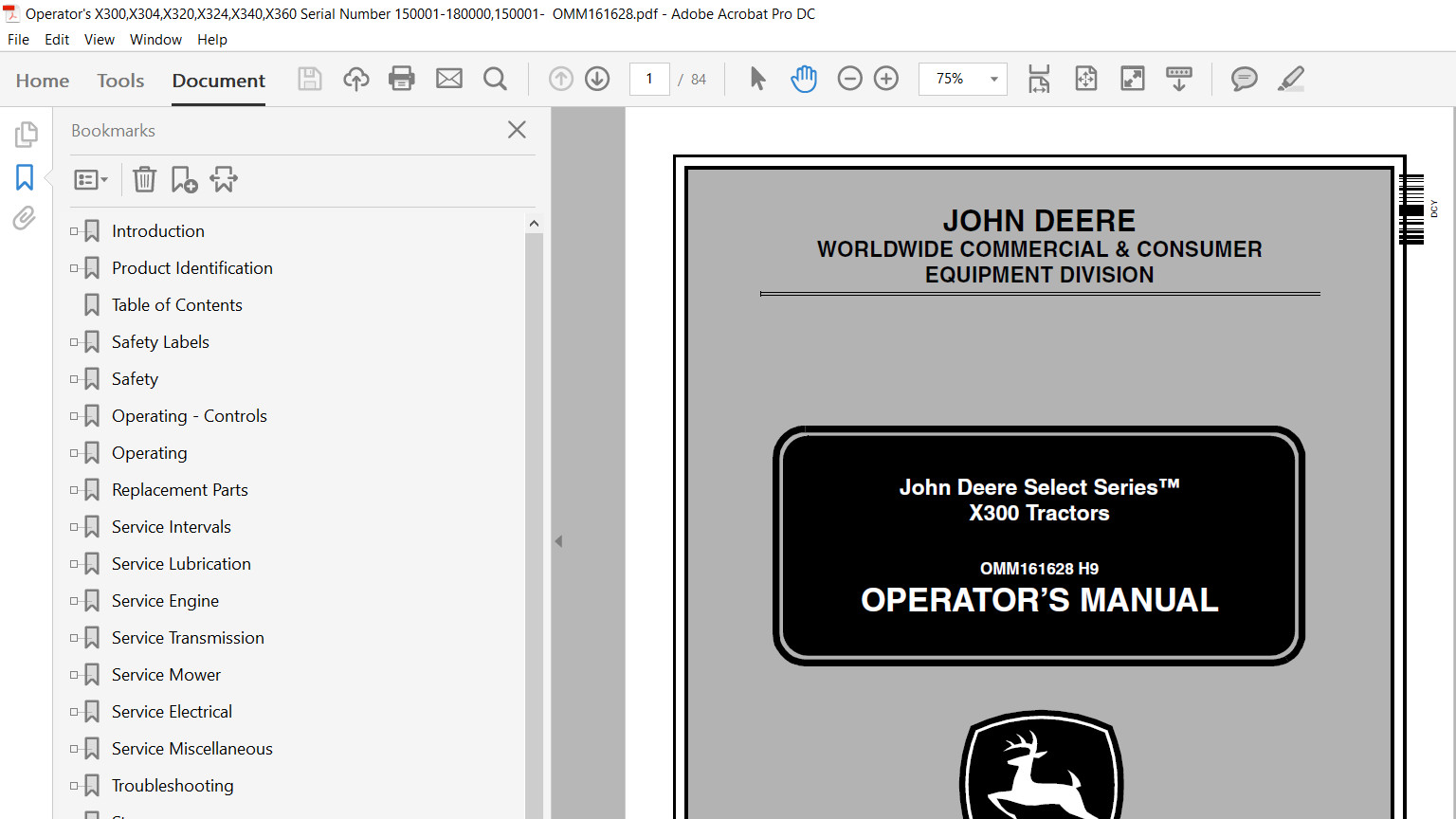Image resolution: width=1456 pixels, height=819 pixels.
Task: Open the View menu
Action: [x=100, y=40]
